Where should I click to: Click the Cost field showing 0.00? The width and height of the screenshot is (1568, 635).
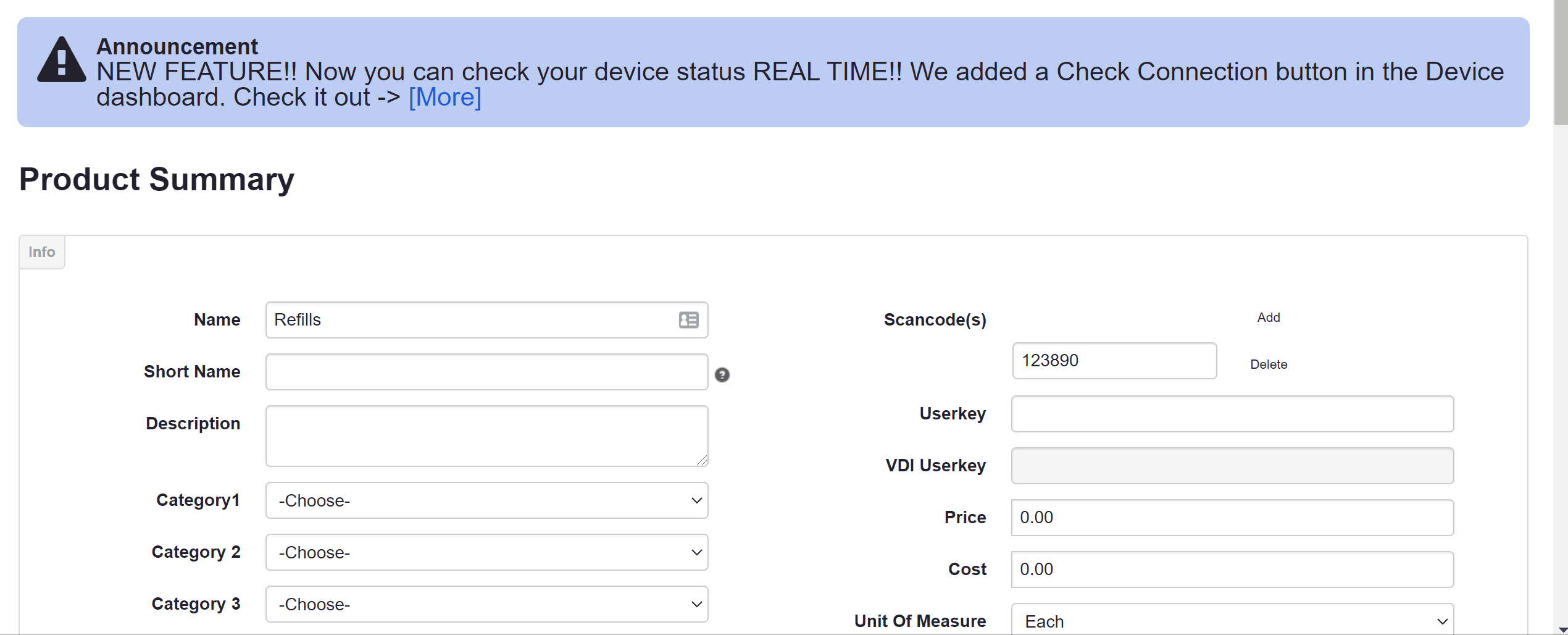coord(1232,570)
